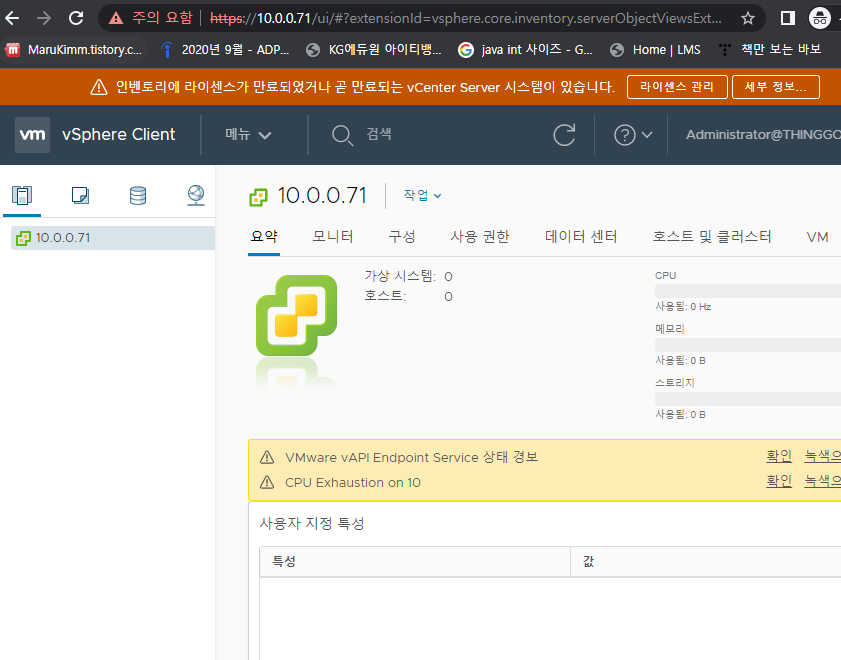Bookmark this page with the star icon
841x660 pixels.
click(748, 18)
